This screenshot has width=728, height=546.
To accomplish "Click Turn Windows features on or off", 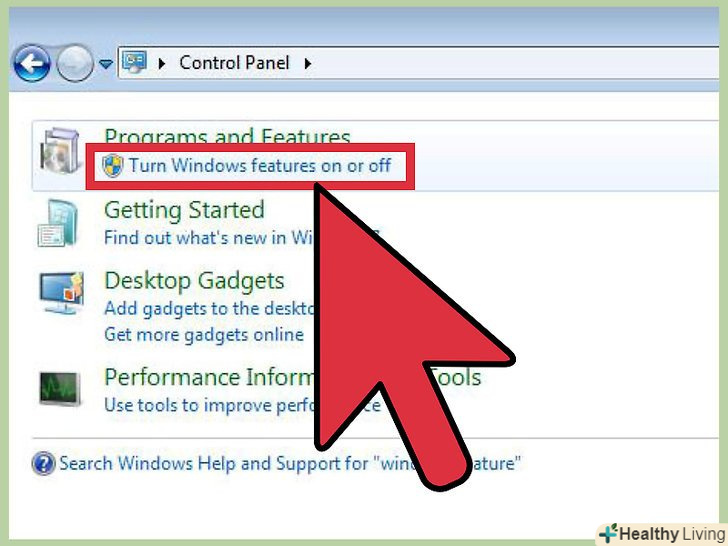I will 260,166.
